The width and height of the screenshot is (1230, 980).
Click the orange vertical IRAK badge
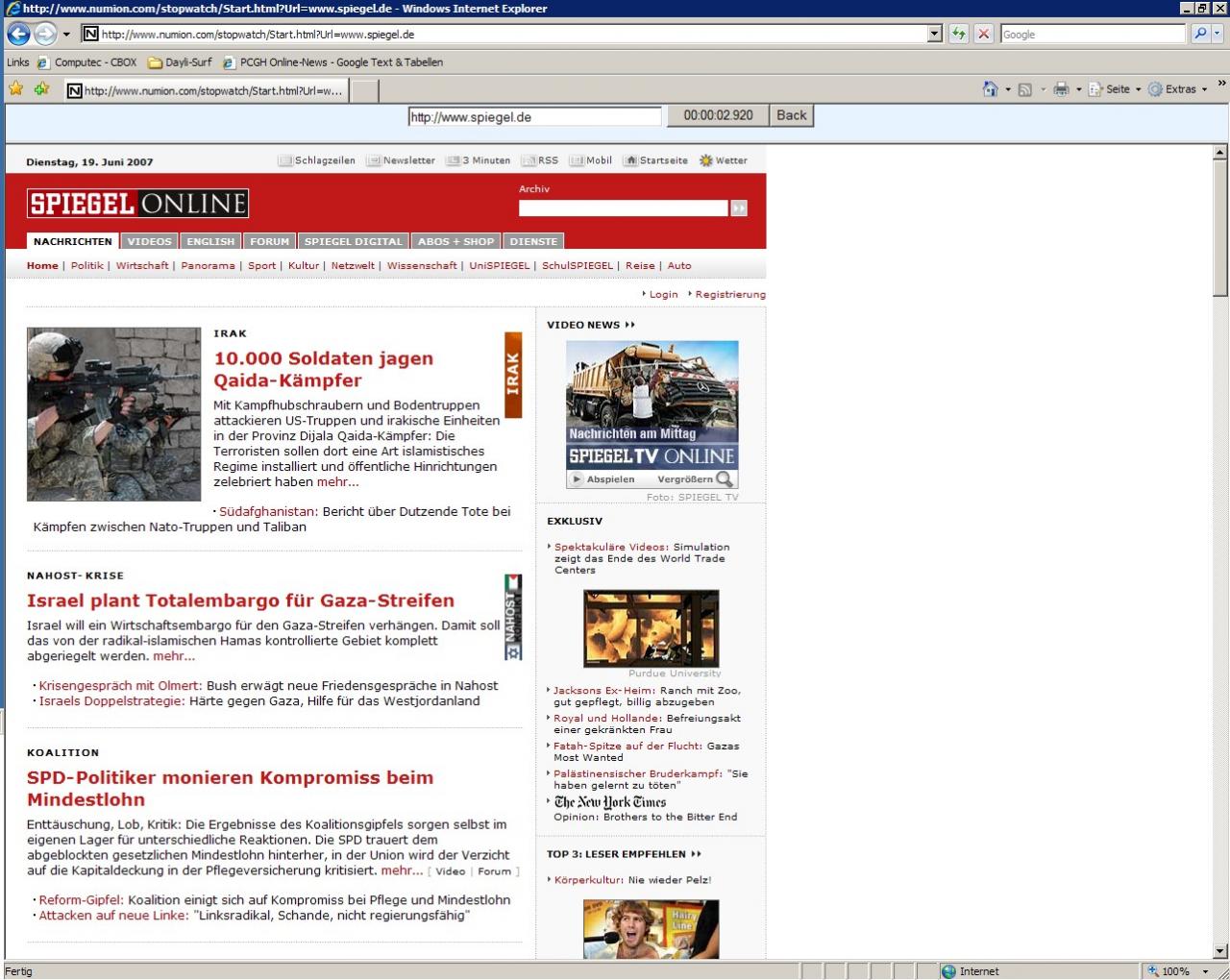click(513, 375)
